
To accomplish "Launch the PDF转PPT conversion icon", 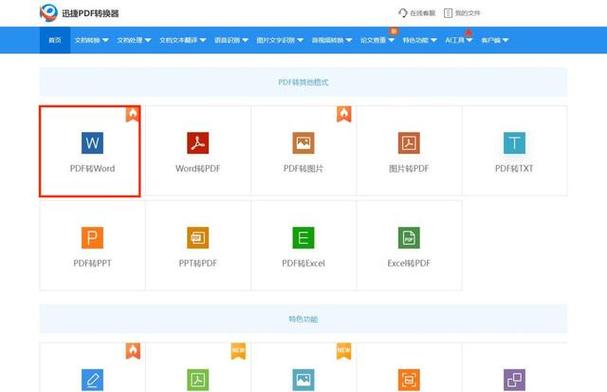I will pyautogui.click(x=92, y=238).
